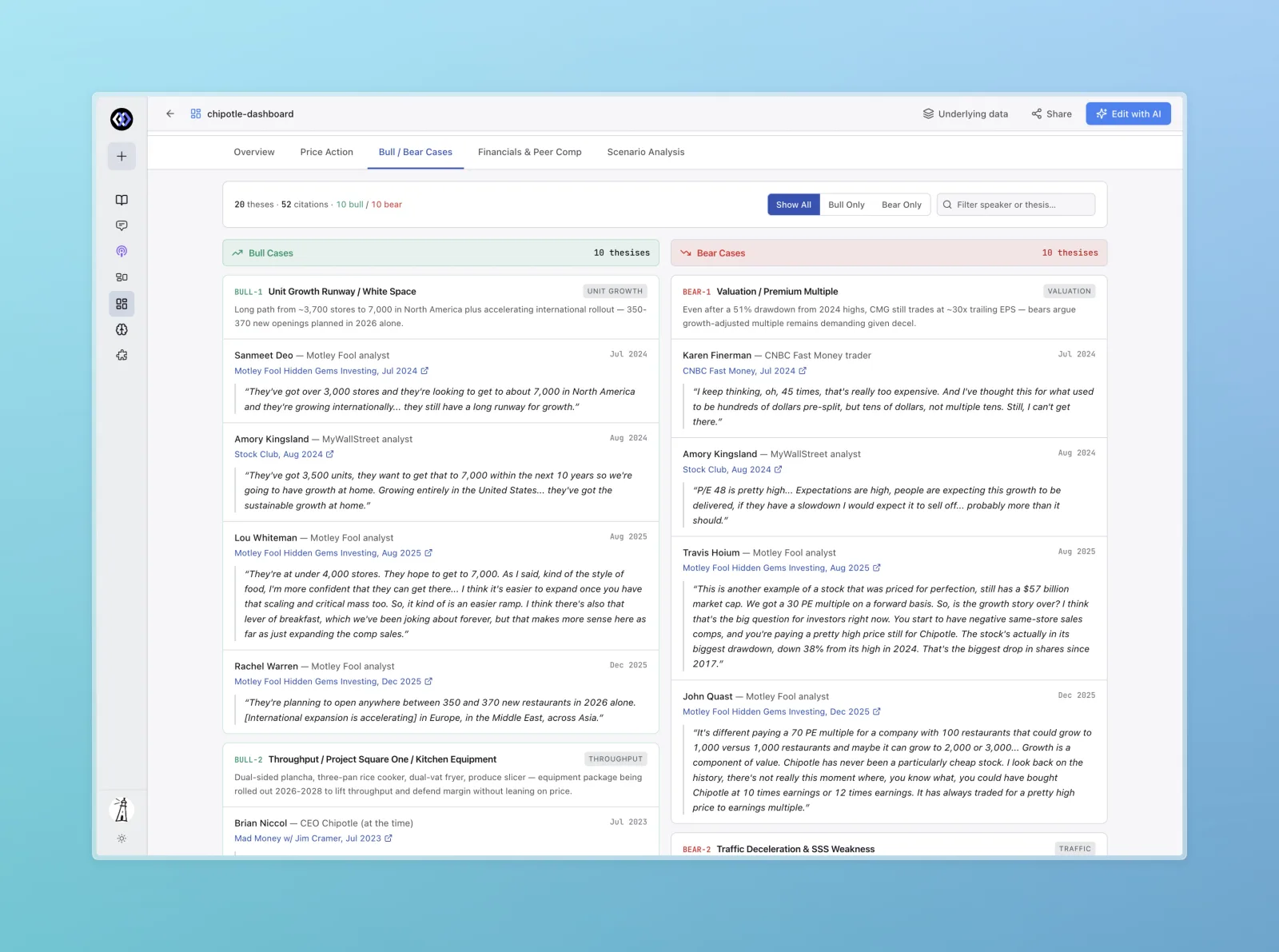The height and width of the screenshot is (952, 1279).
Task: Click the UNIT GROWTH tag
Action: point(615,291)
